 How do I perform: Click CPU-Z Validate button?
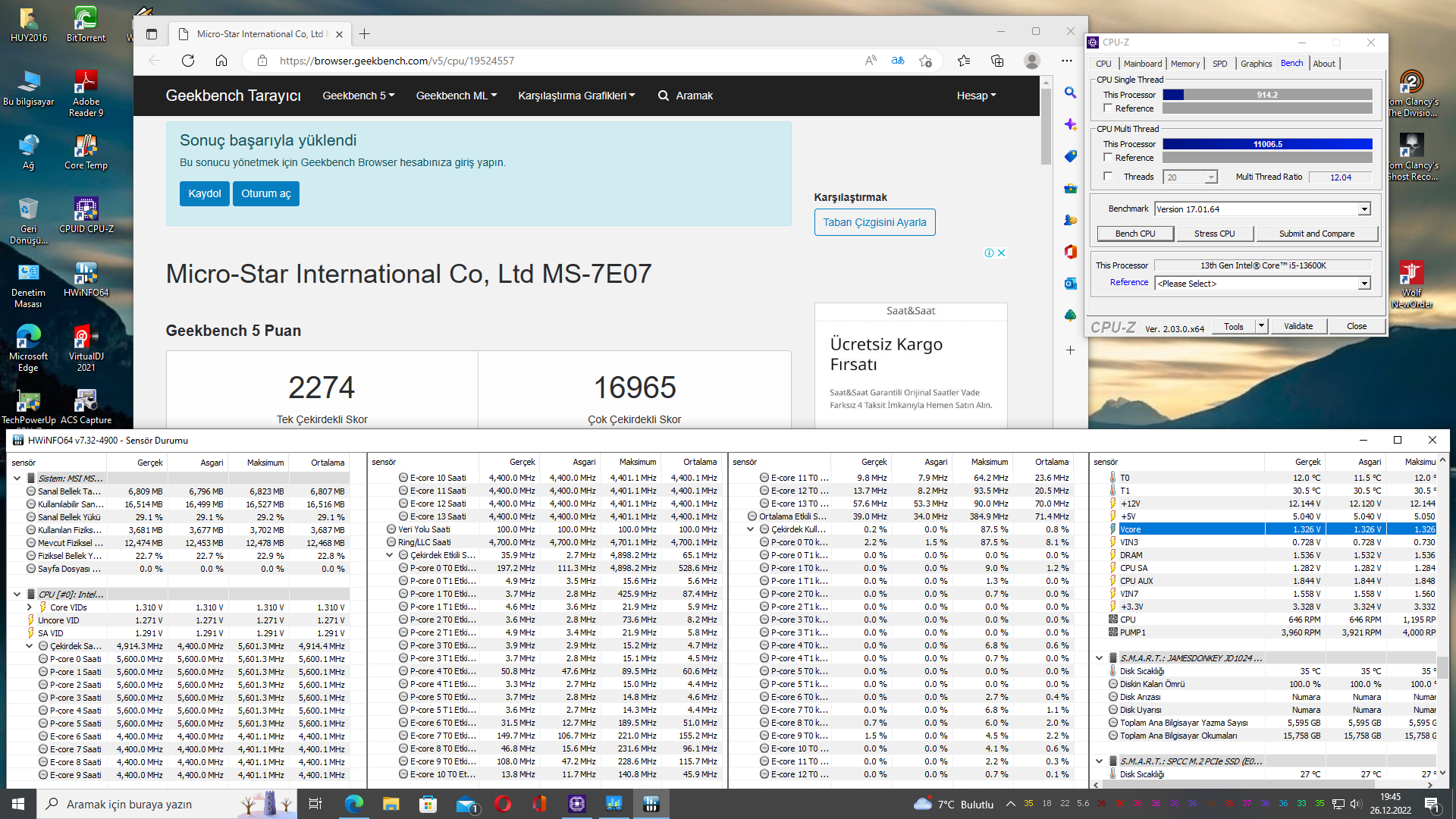coord(1298,326)
